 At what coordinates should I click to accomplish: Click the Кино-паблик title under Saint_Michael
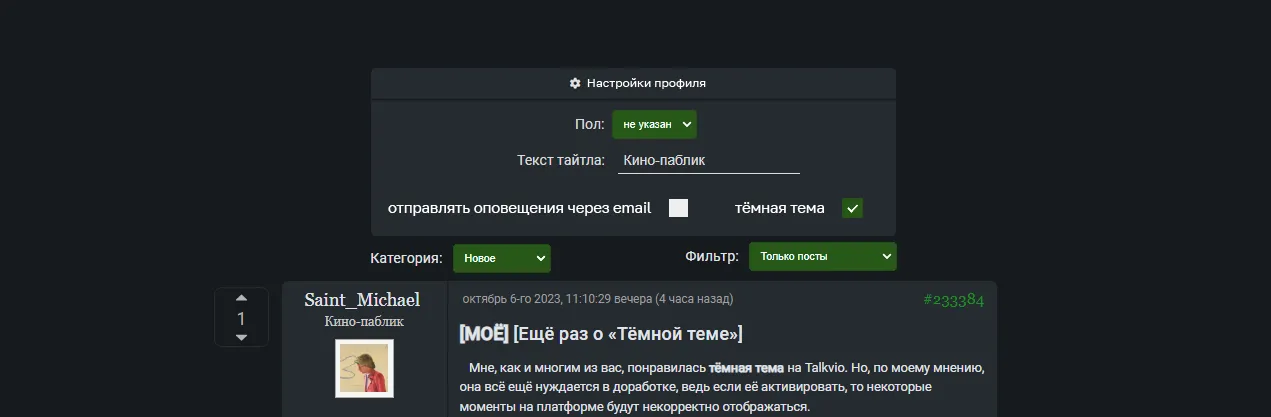364,322
